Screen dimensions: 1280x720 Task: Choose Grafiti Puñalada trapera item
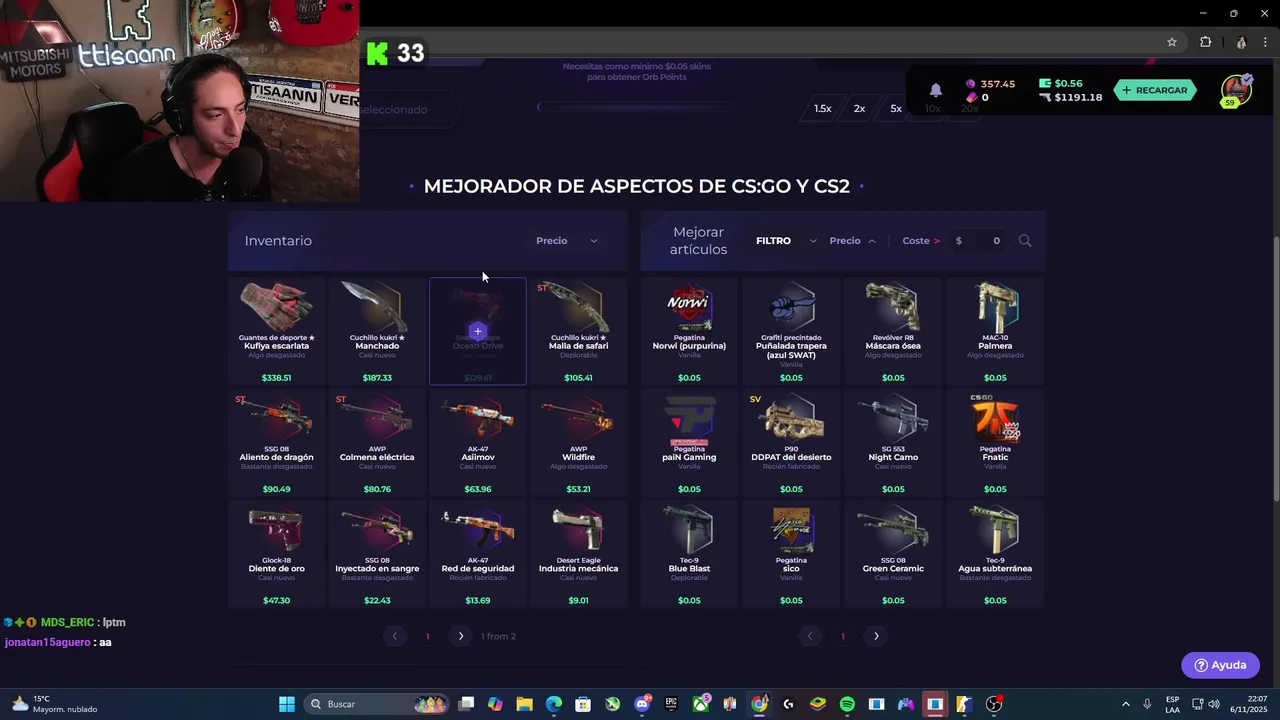tap(791, 331)
